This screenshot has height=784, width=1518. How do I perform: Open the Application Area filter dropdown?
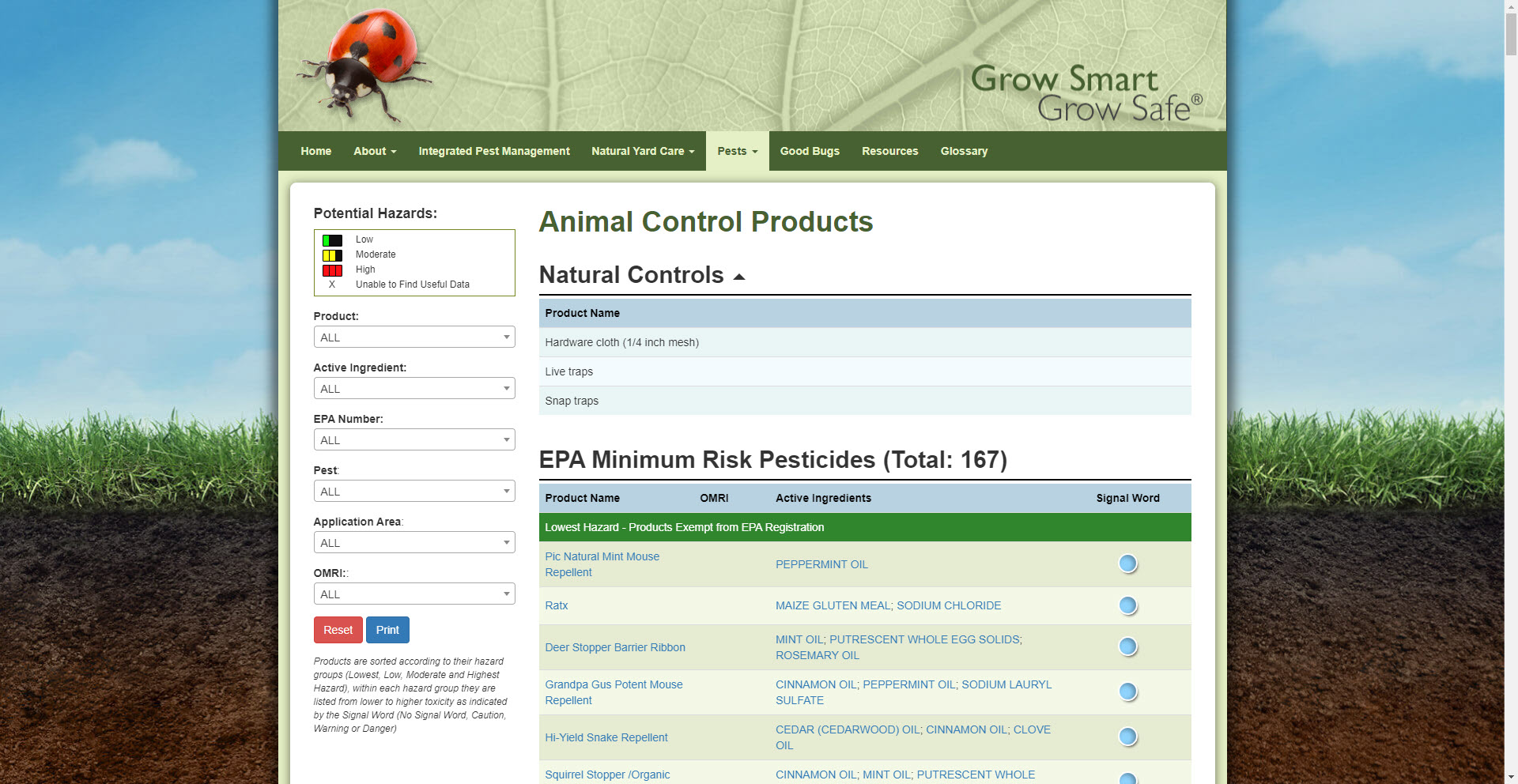tap(414, 542)
